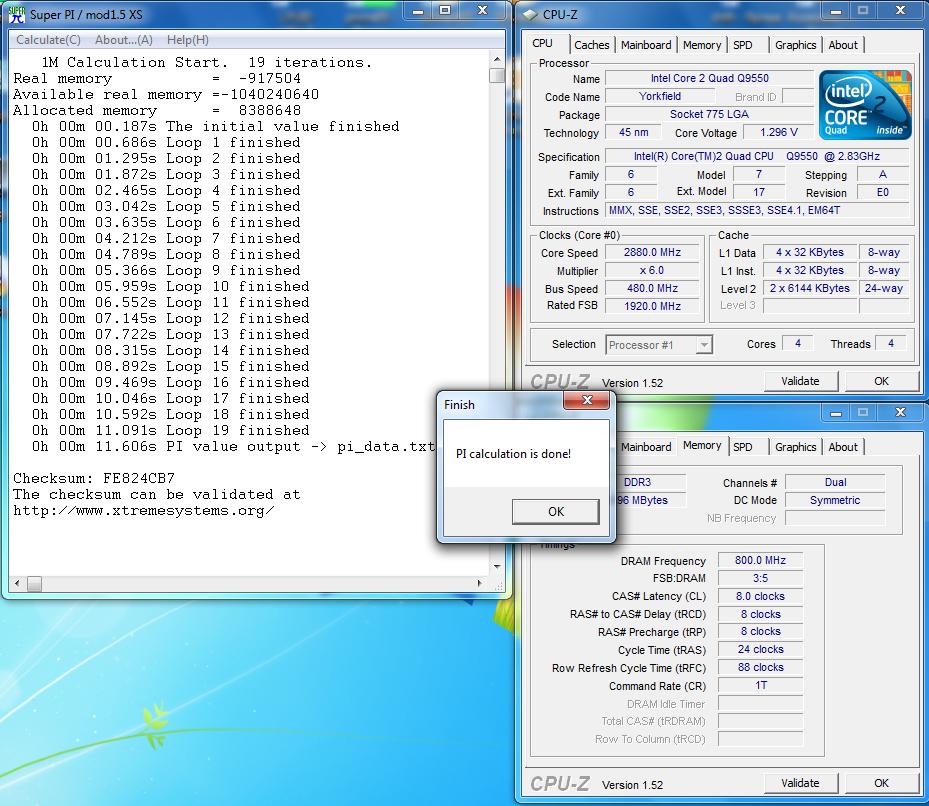Image resolution: width=929 pixels, height=806 pixels.
Task: Click OK in lower CPU-Z window
Action: (x=881, y=783)
